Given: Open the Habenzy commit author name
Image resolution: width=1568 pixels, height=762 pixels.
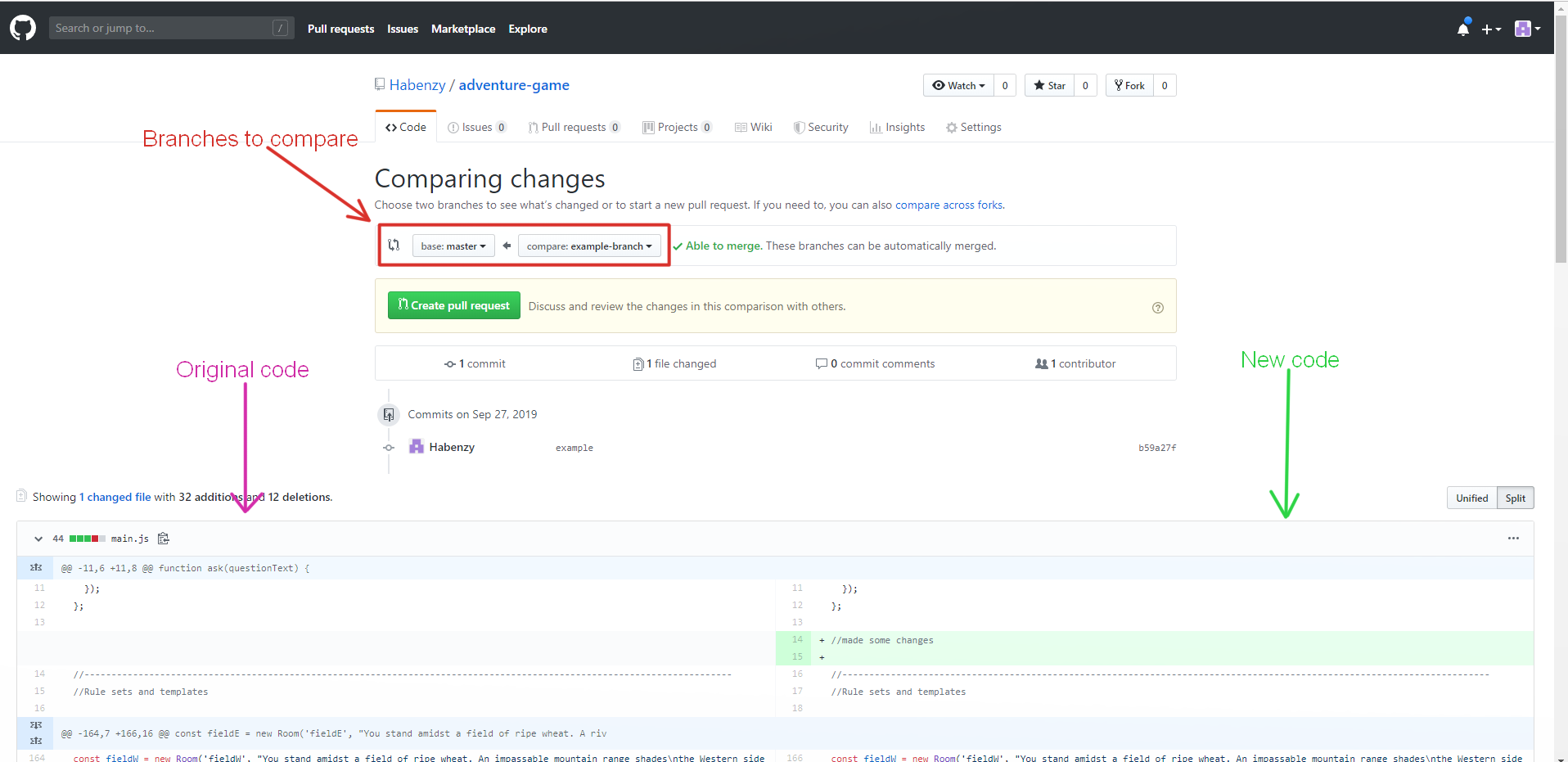Looking at the screenshot, I should click(452, 447).
